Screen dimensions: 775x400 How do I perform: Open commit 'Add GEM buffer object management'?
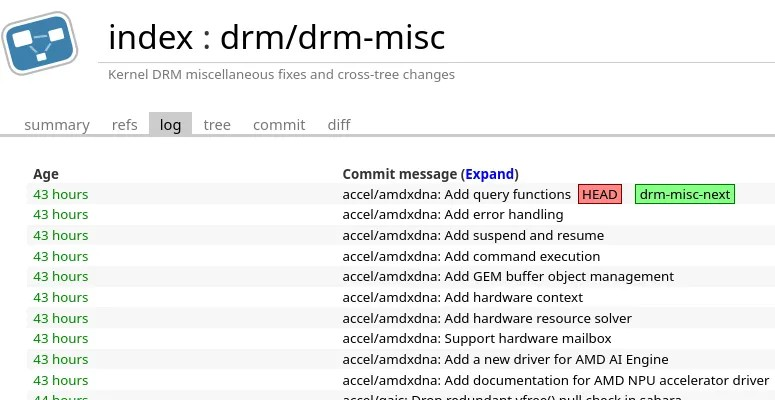[x=508, y=276]
